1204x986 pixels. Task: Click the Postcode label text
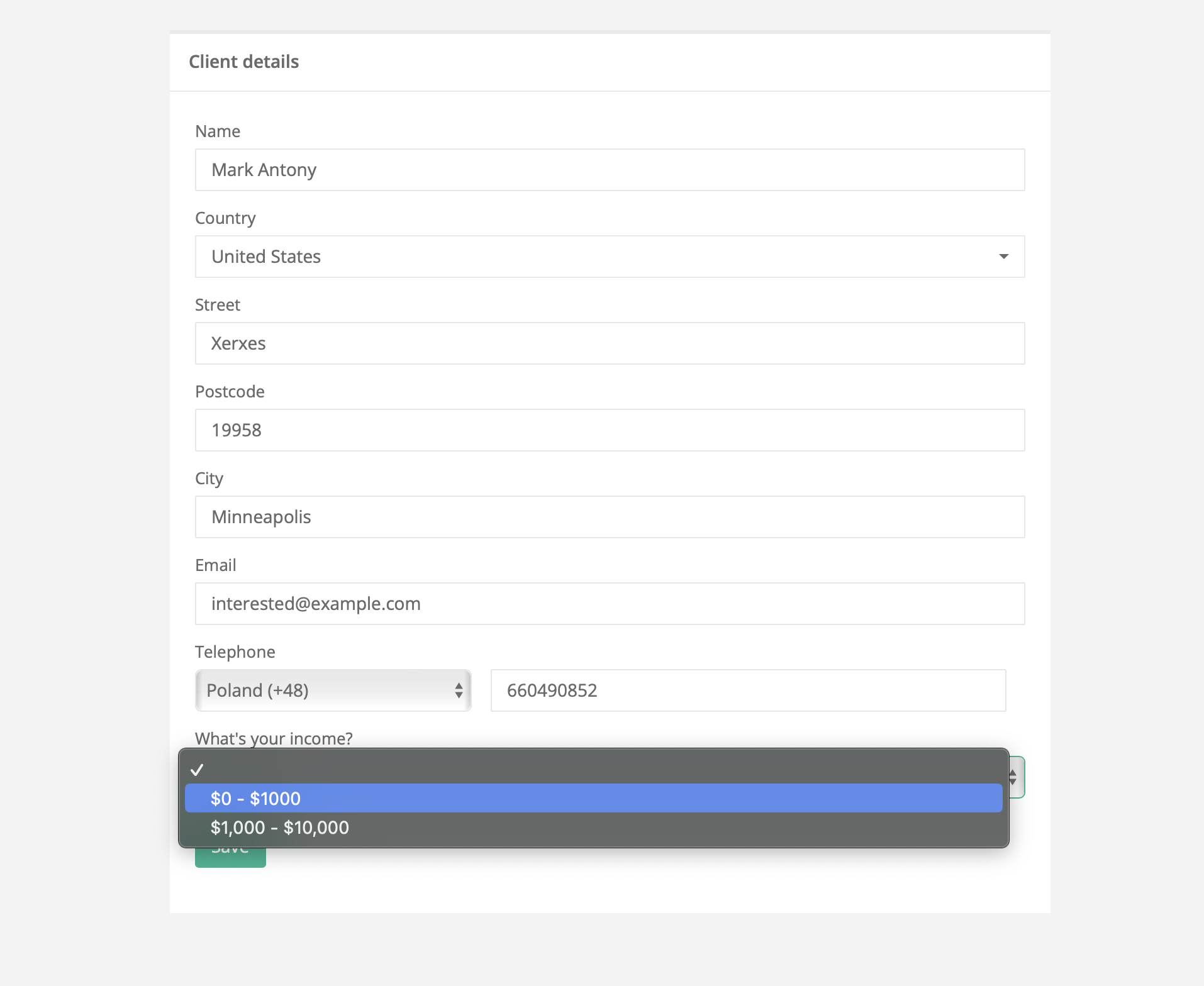point(230,392)
